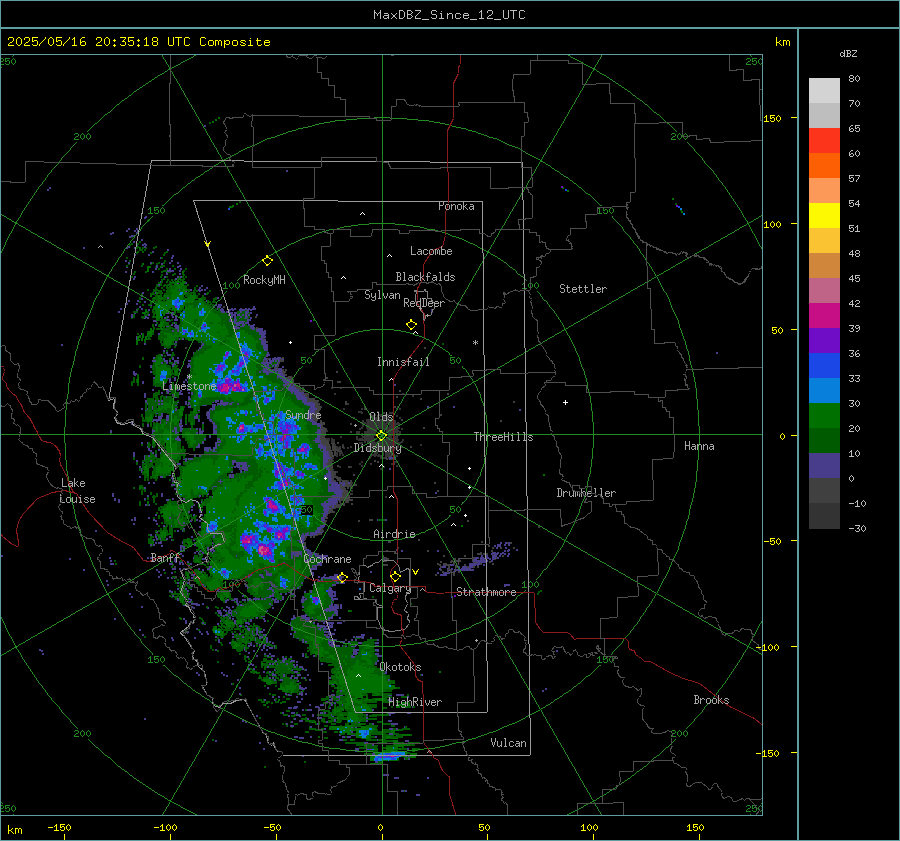Click the Cochrane city label
Screen dimensions: 900x841
click(x=327, y=559)
